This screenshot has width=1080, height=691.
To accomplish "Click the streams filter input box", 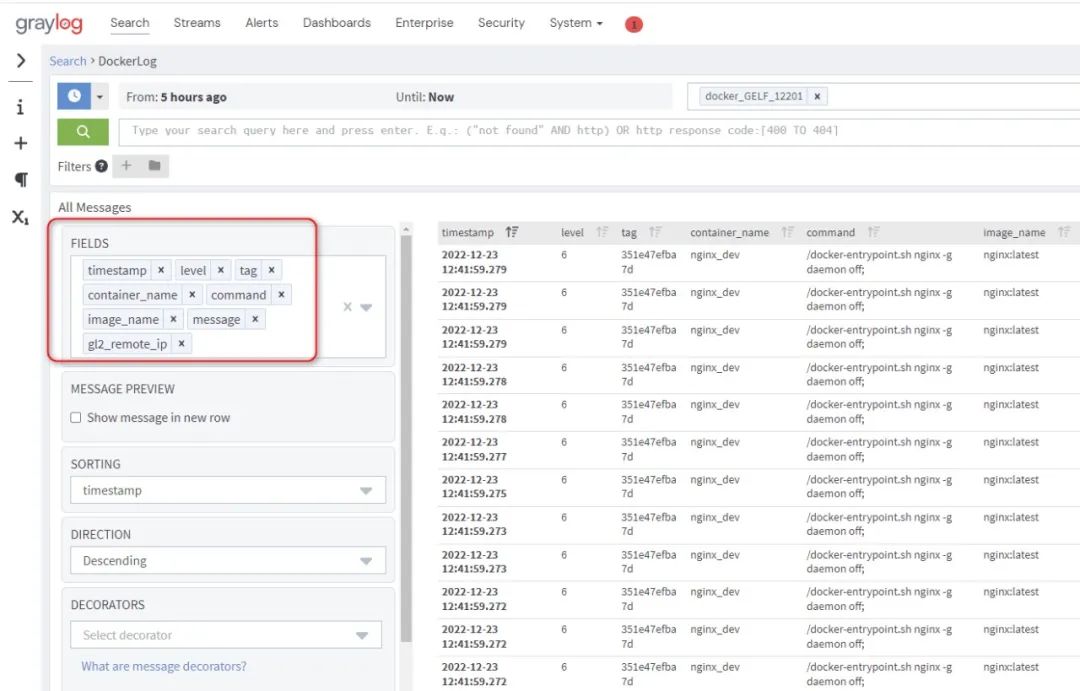I will coord(884,96).
